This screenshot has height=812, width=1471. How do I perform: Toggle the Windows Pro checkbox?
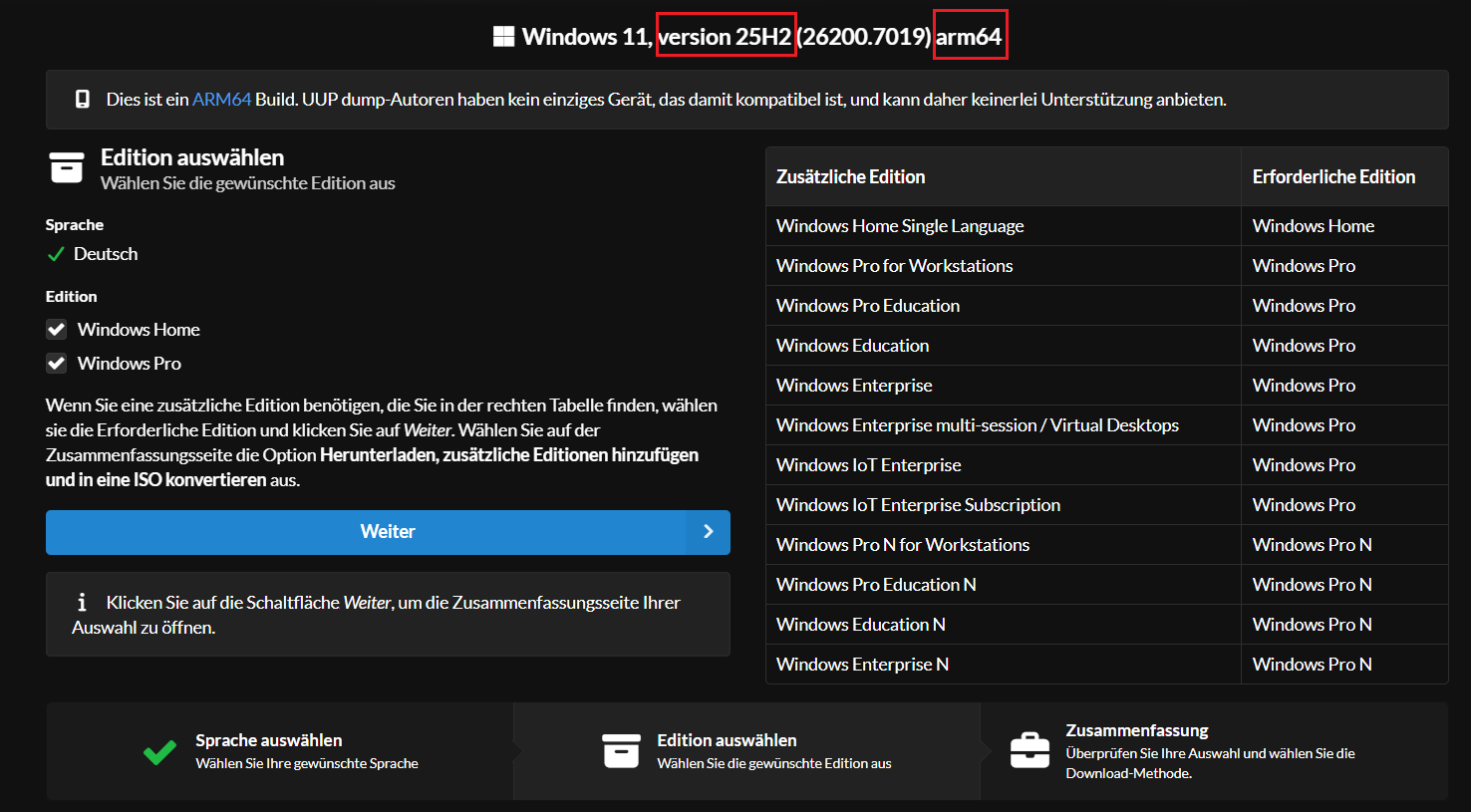57,364
